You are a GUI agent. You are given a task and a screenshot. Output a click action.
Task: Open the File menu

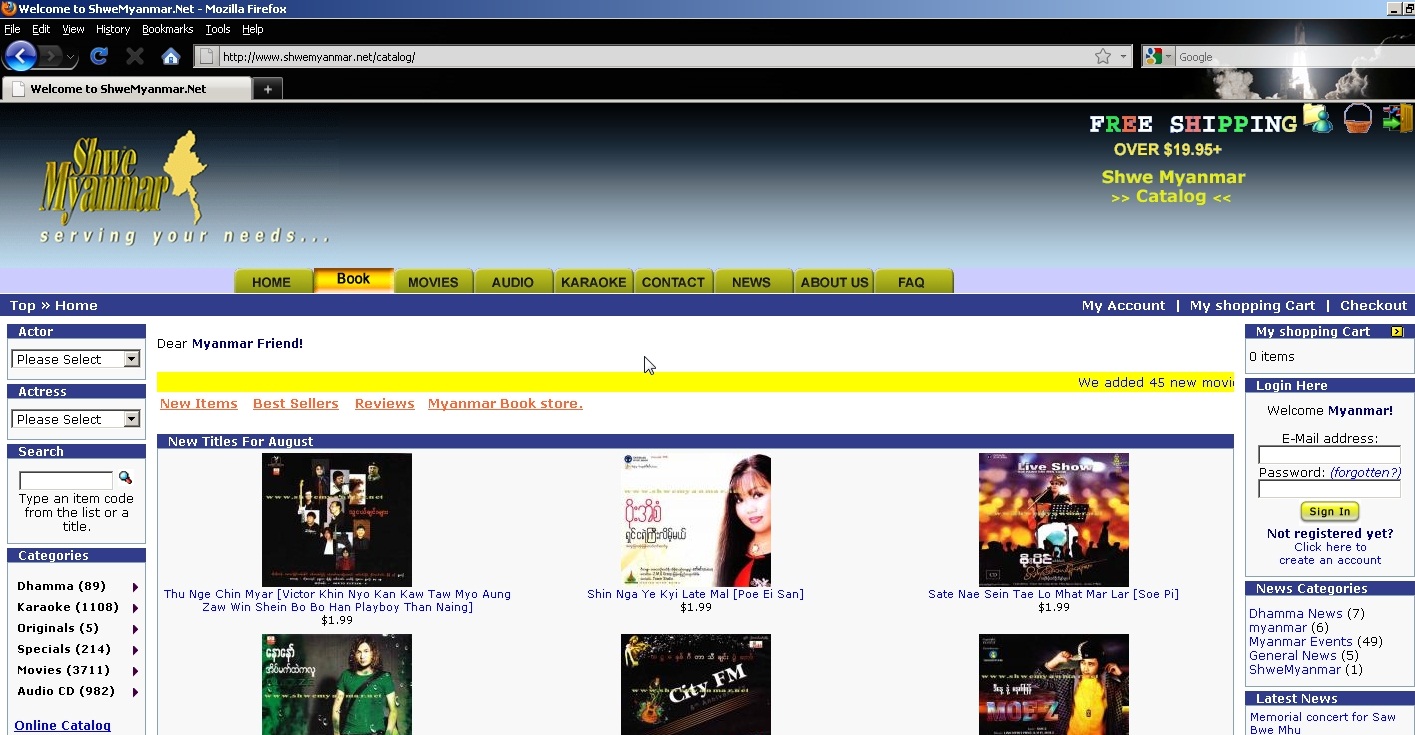(x=12, y=29)
